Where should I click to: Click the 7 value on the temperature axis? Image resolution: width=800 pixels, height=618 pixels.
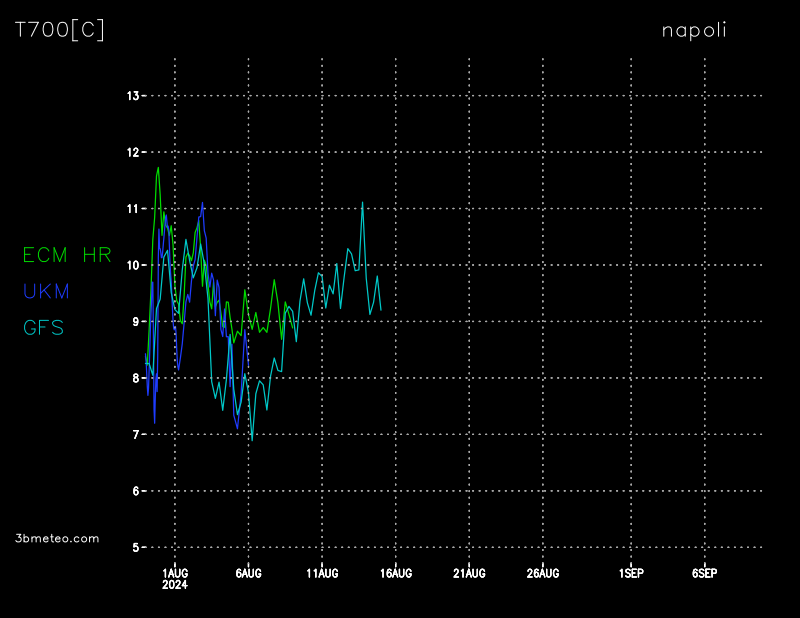(135, 435)
